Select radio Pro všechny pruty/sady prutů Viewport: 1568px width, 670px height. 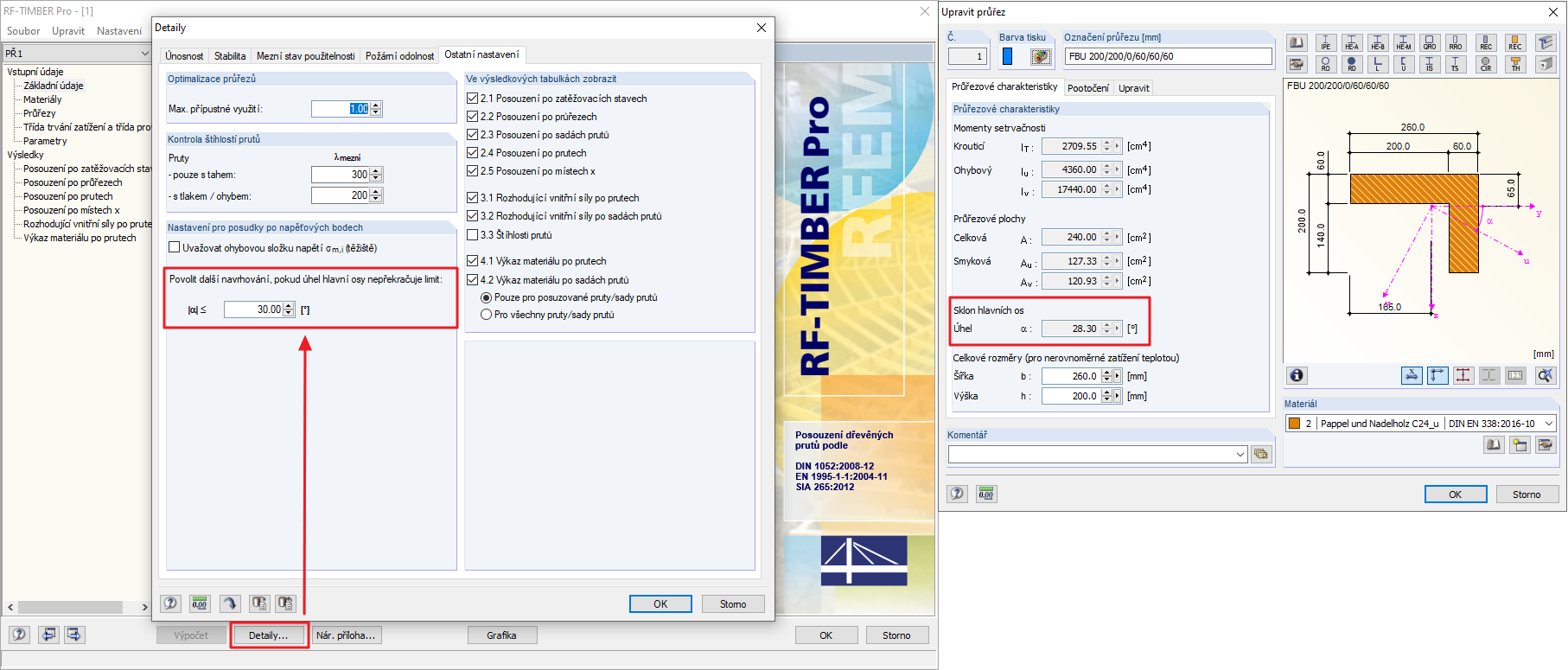[486, 315]
